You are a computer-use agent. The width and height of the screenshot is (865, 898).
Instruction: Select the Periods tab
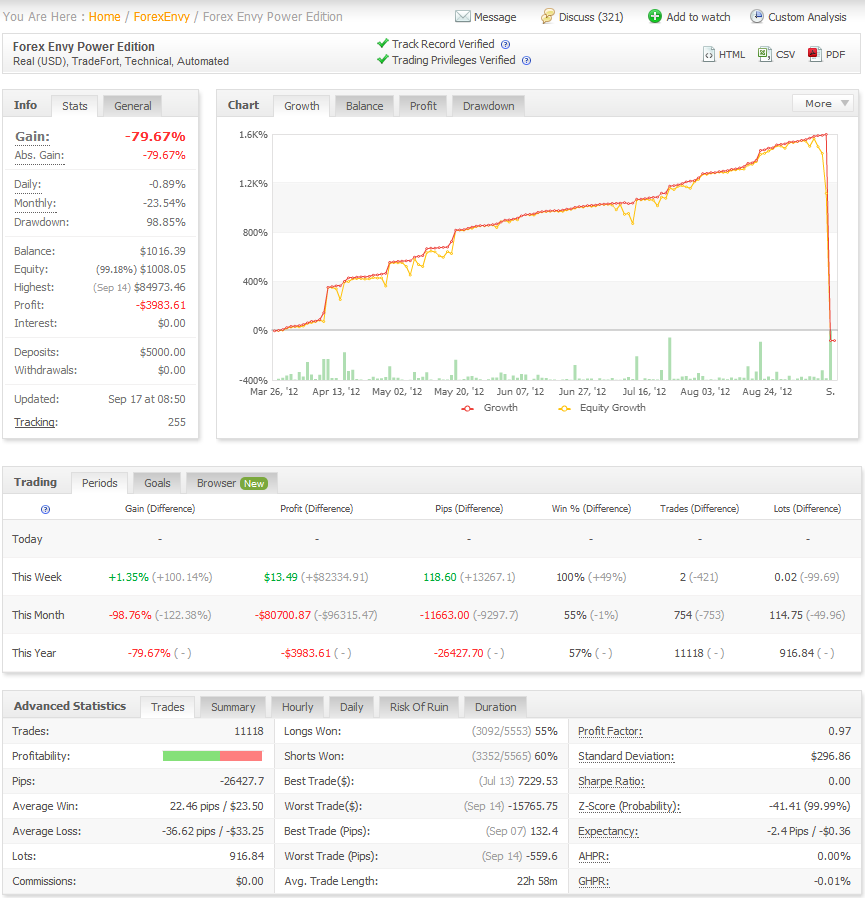point(100,483)
